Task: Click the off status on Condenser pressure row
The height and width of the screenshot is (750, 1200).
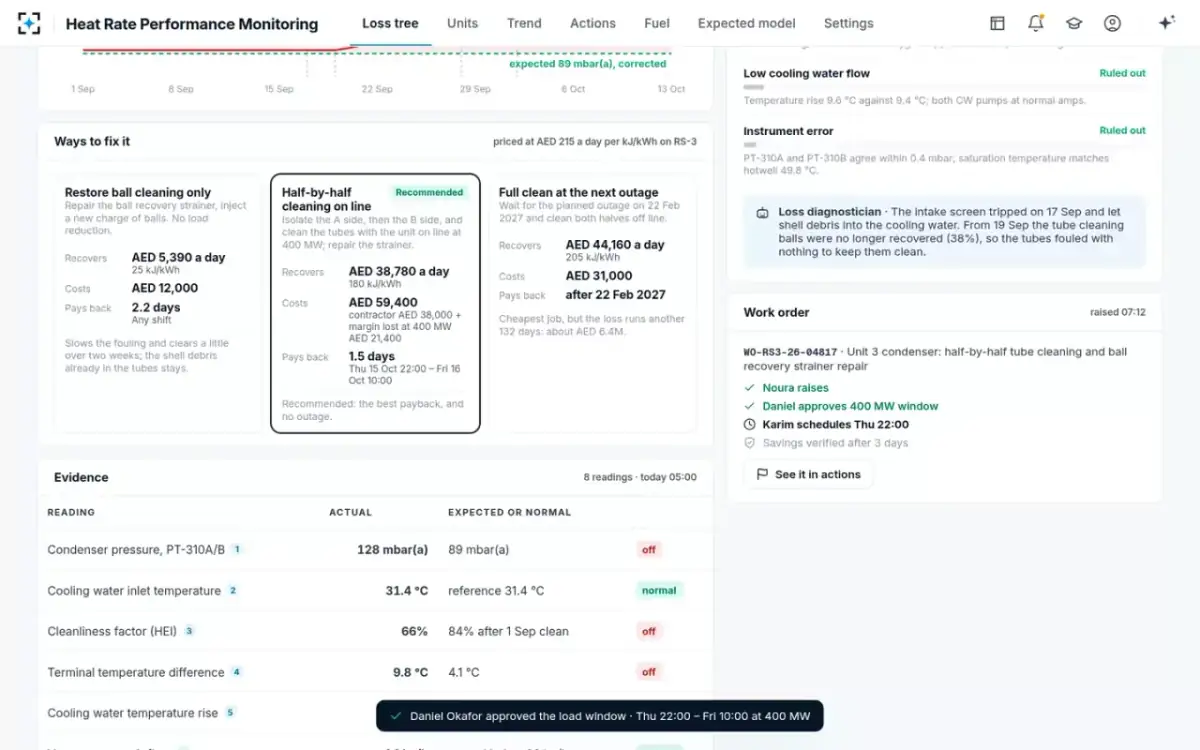Action: [649, 549]
